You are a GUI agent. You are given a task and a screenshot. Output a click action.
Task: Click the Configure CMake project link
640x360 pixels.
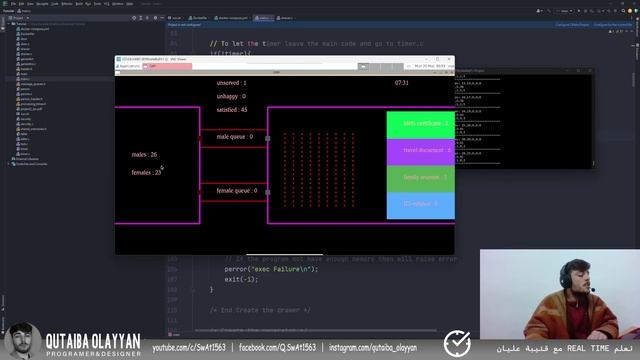pos(572,25)
